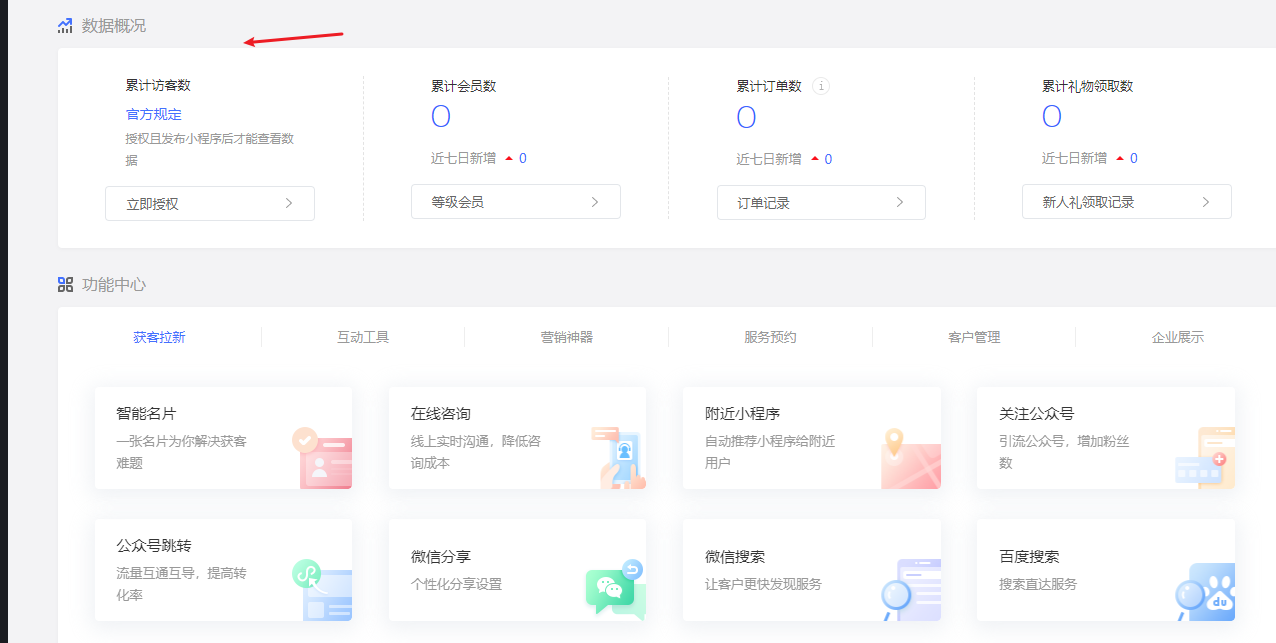Open the 累计订单数 info icon
The height and width of the screenshot is (643, 1276).
821,86
